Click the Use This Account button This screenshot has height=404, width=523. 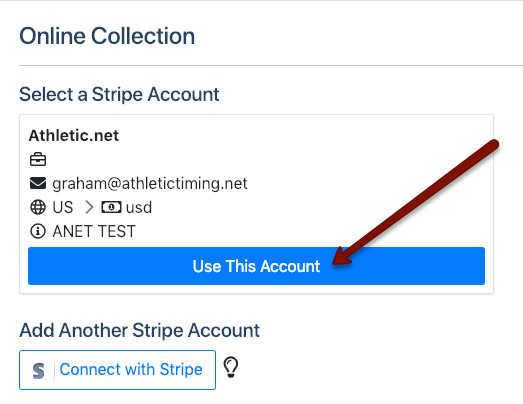[x=256, y=266]
